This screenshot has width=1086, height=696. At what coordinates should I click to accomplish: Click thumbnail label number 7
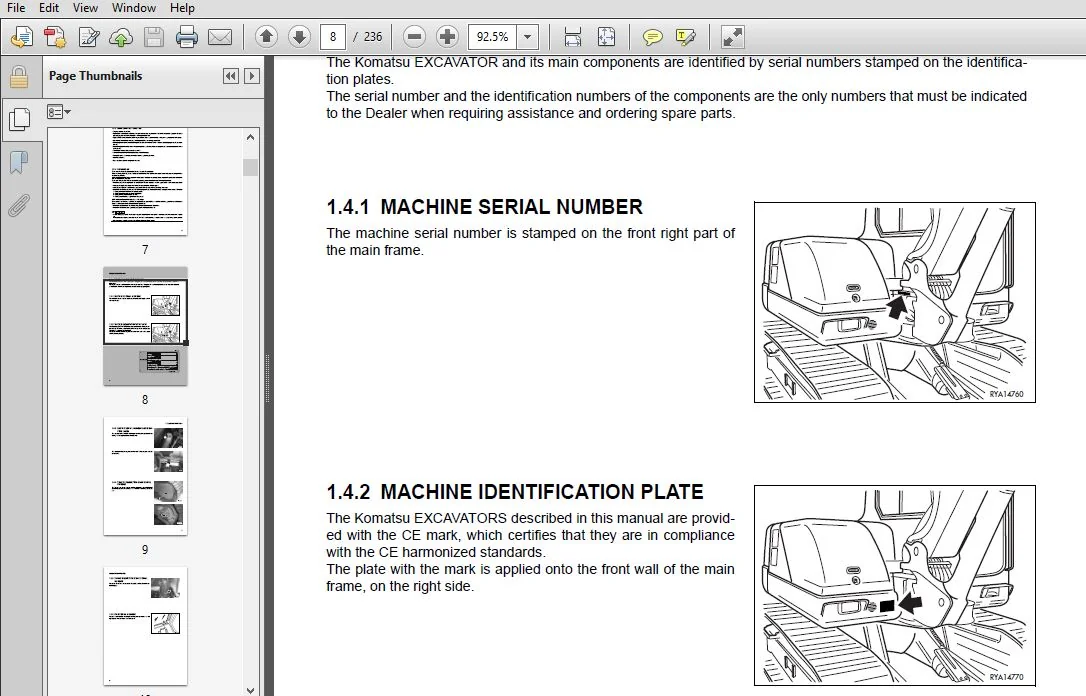click(145, 249)
